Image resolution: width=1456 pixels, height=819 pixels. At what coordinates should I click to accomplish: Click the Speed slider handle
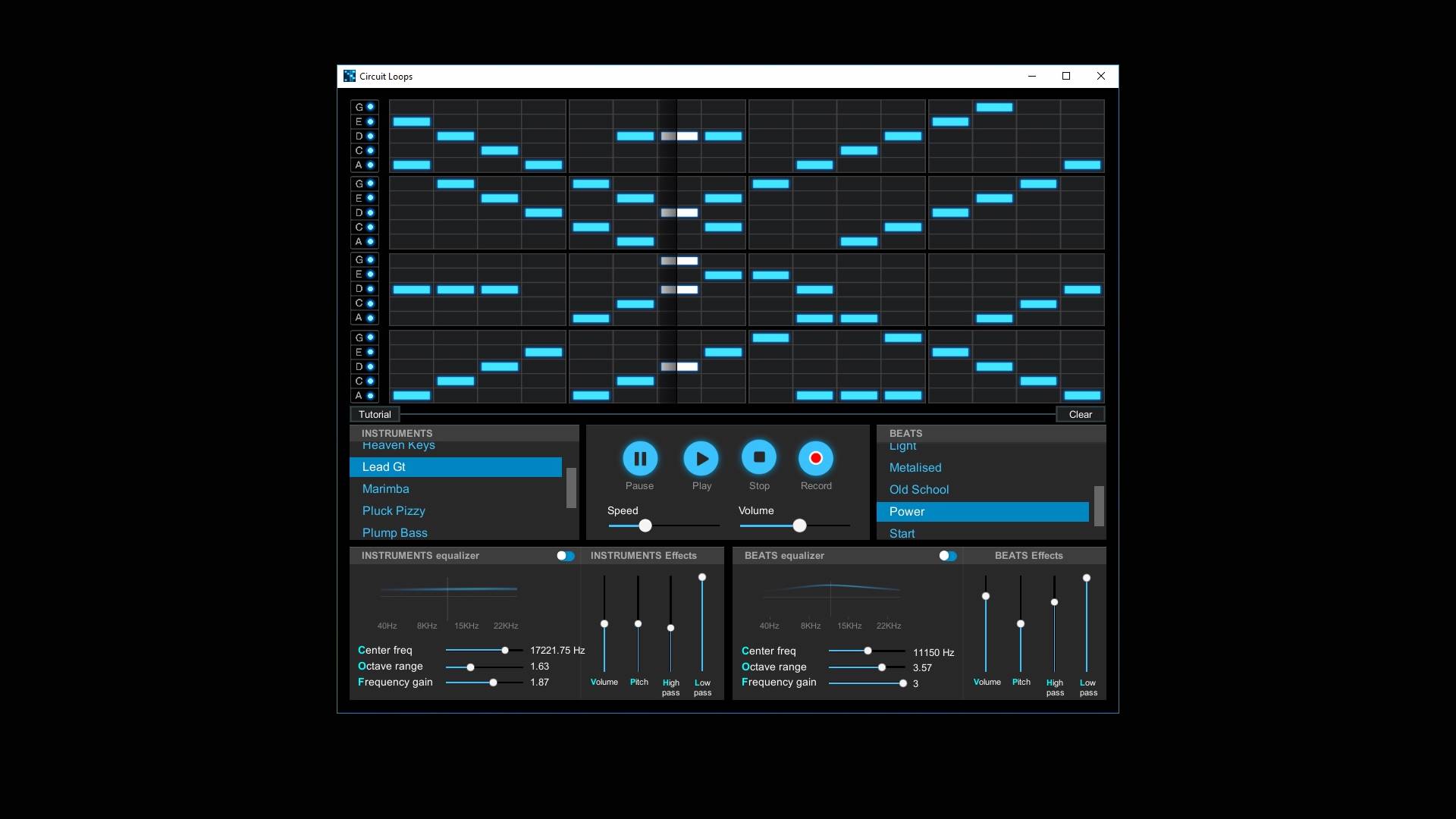click(x=645, y=525)
